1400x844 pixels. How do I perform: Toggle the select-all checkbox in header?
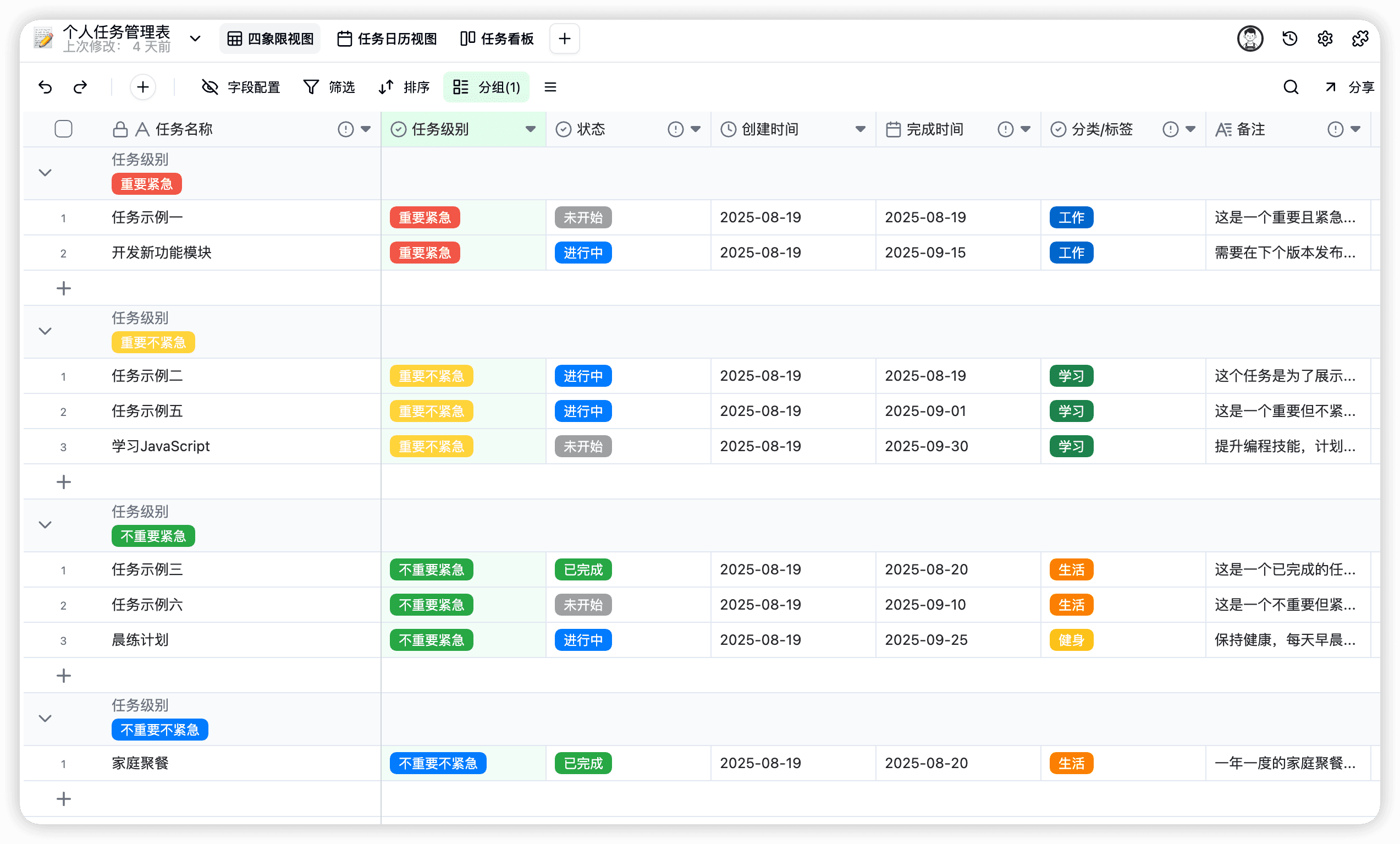point(64,130)
